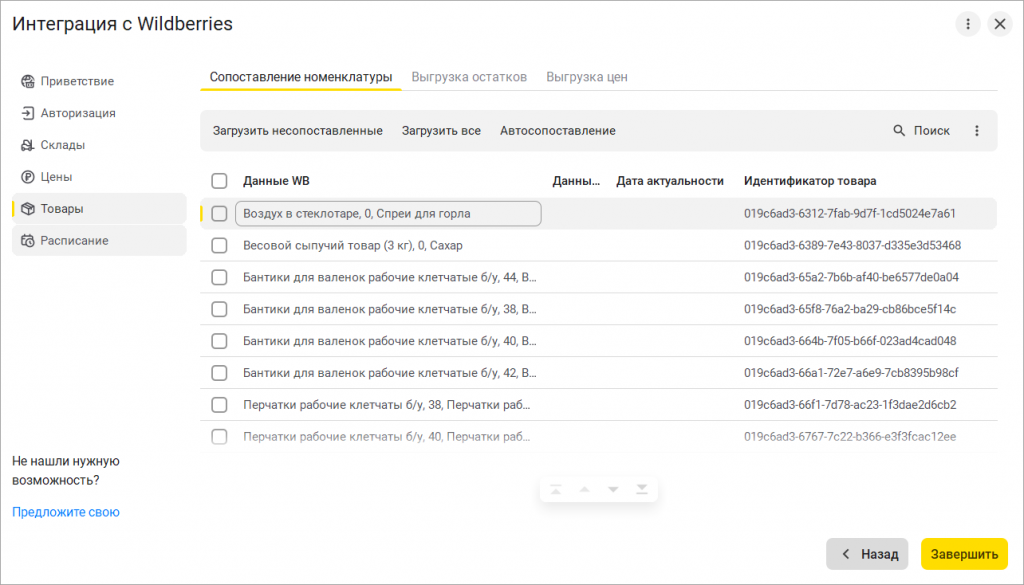Click the Назад button

pos(867,554)
